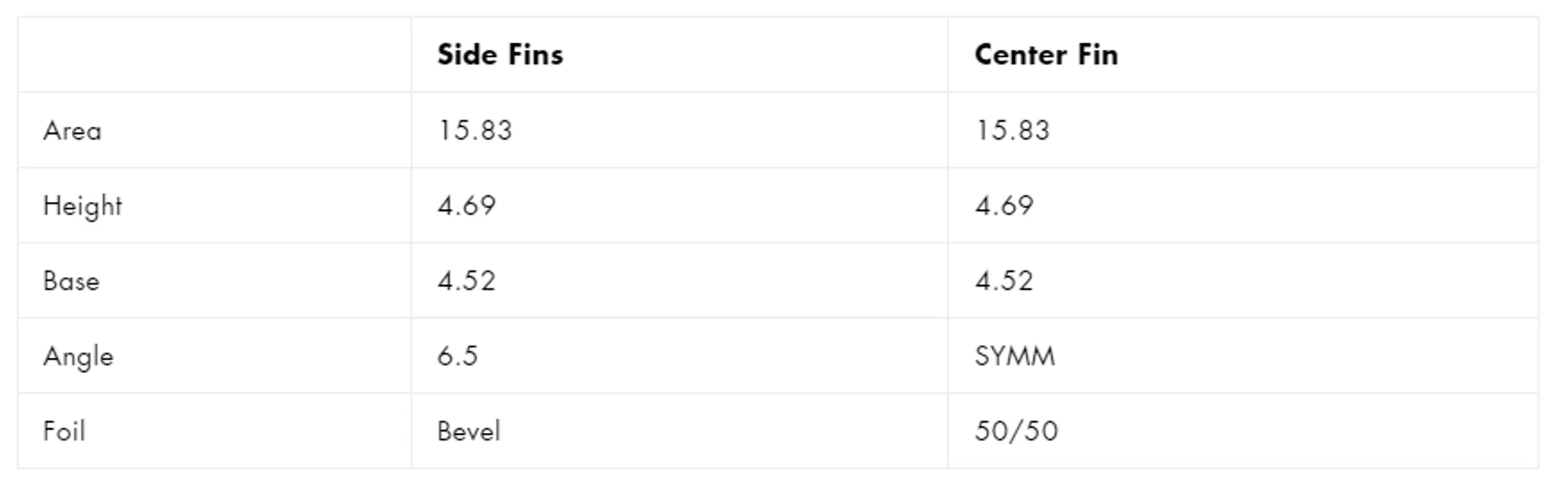
Task: Click Side Fins angle value 6.5
Action: 457,356
